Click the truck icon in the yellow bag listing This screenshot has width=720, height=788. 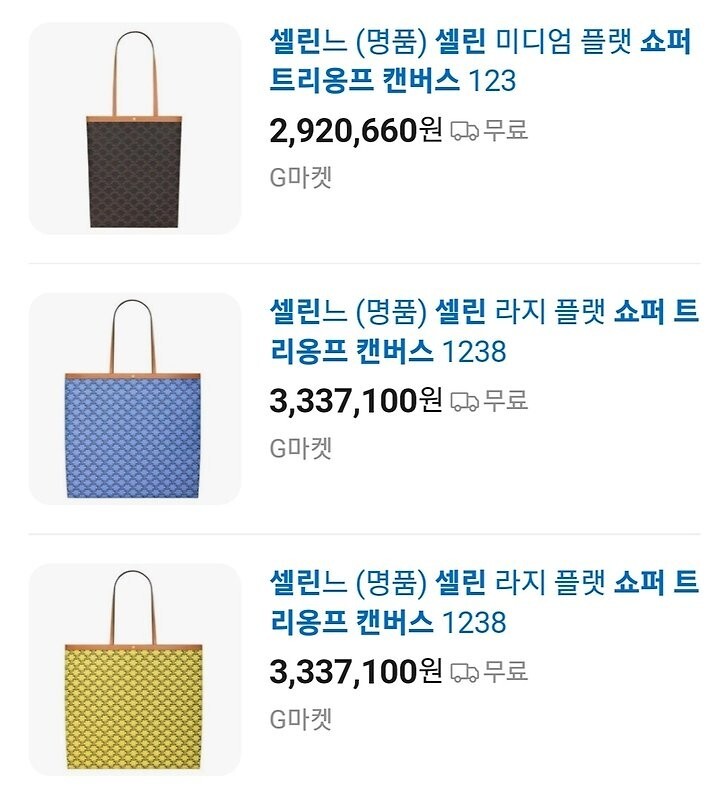464,672
